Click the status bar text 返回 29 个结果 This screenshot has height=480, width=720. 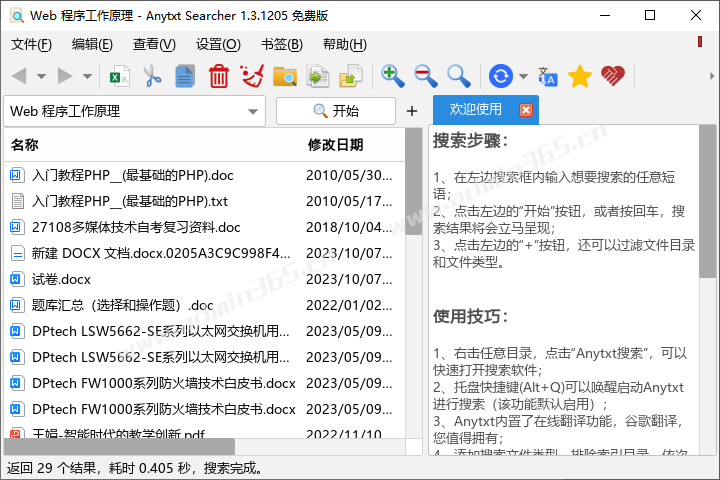click(51, 468)
